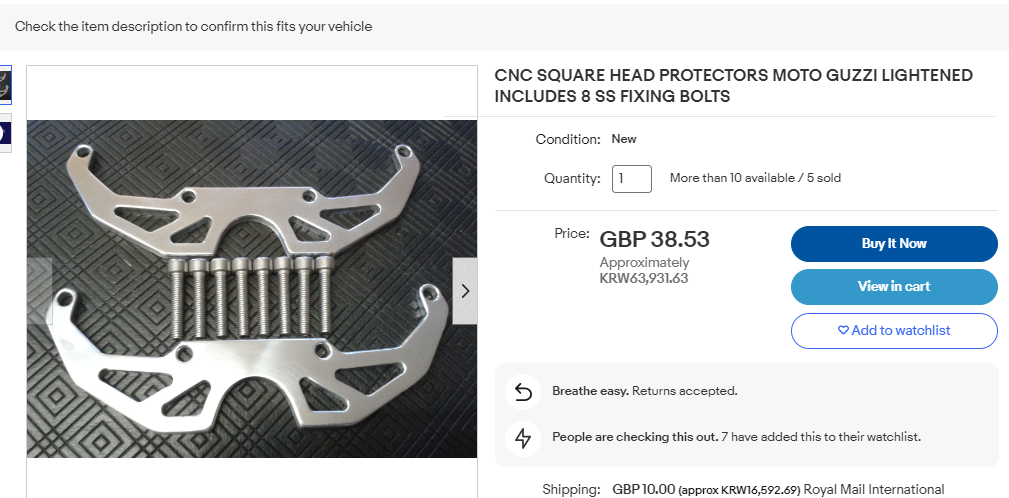The image size is (1009, 498).
Task: Click the 7 have added to watchlist notice
Action: click(820, 437)
